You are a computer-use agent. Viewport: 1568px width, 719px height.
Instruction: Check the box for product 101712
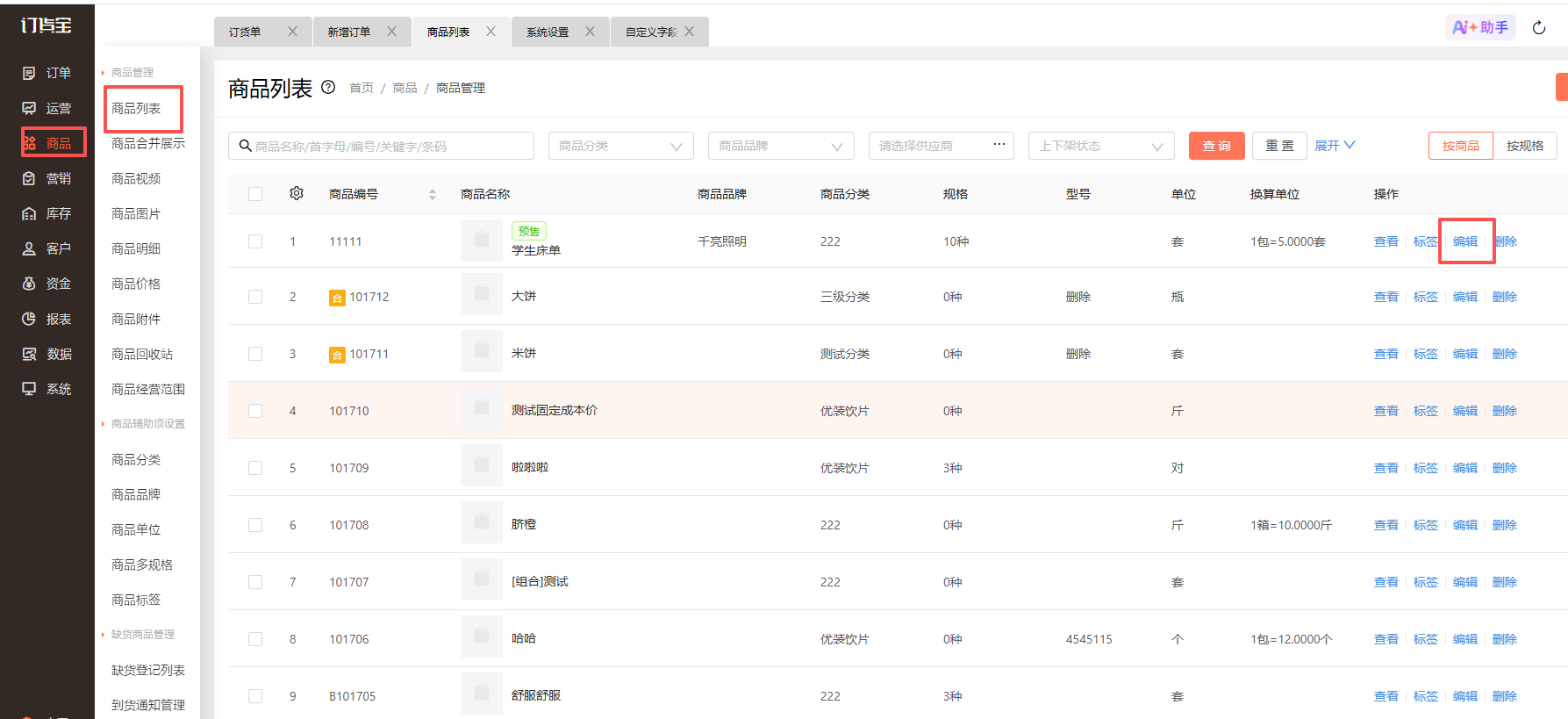tap(255, 297)
